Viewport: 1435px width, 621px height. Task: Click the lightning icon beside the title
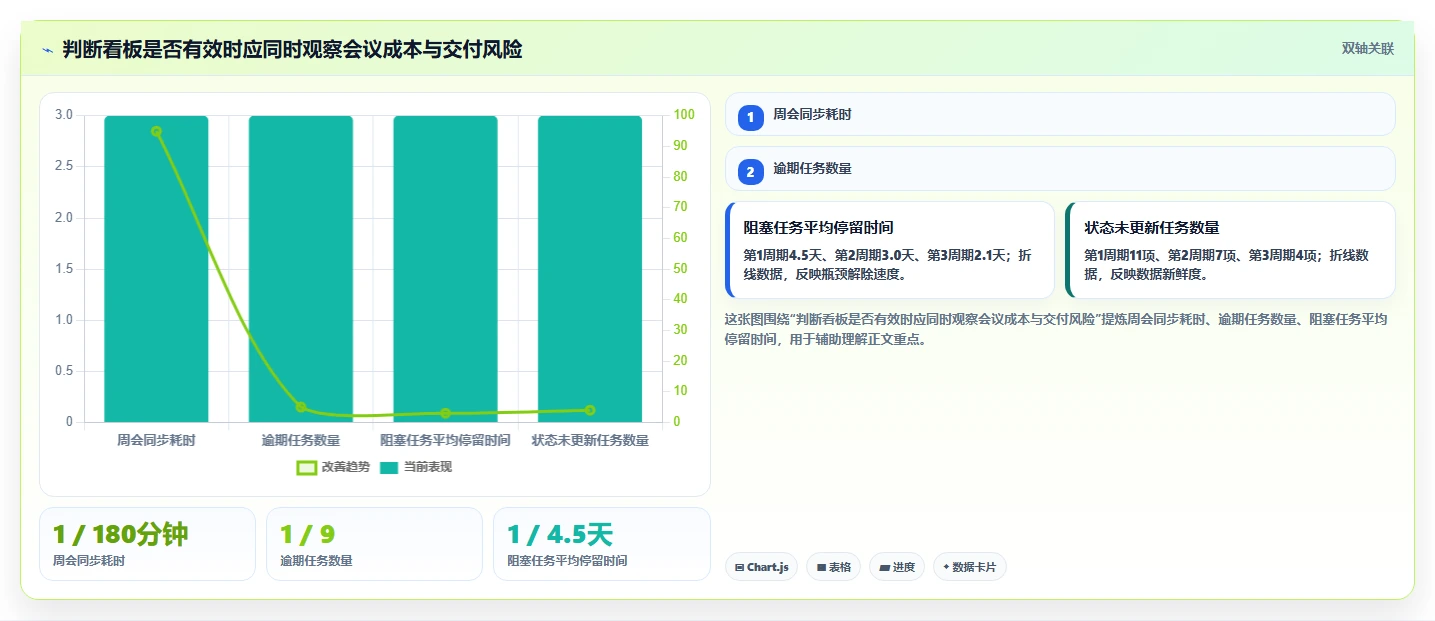point(47,49)
